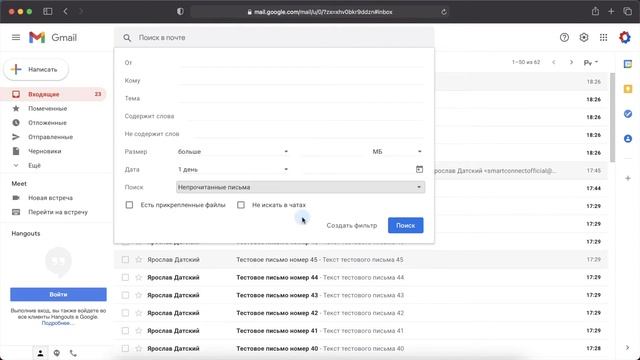Click Safari share icon
The image size is (640, 360).
[595, 11]
